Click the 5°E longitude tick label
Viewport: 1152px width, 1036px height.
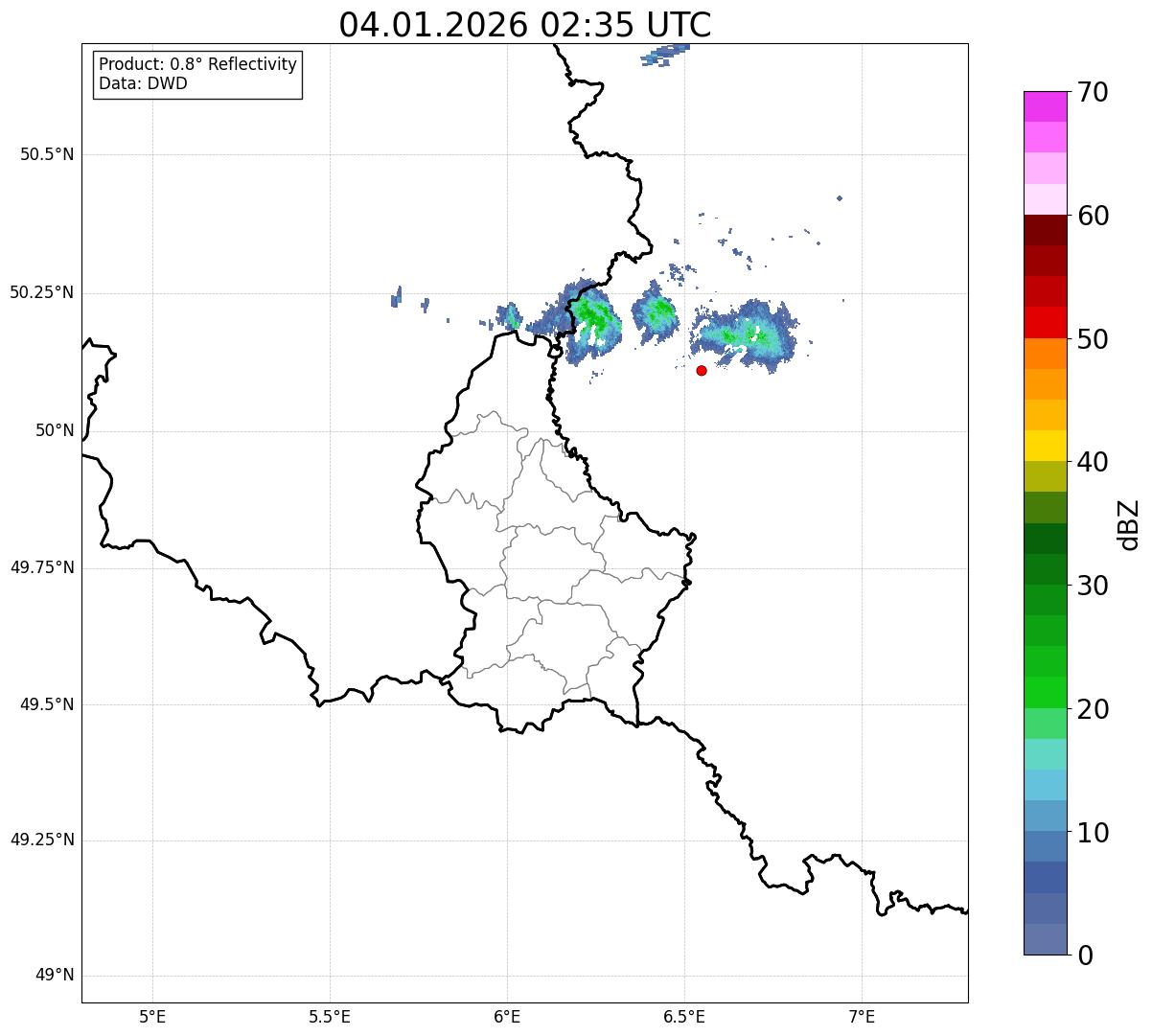152,1016
